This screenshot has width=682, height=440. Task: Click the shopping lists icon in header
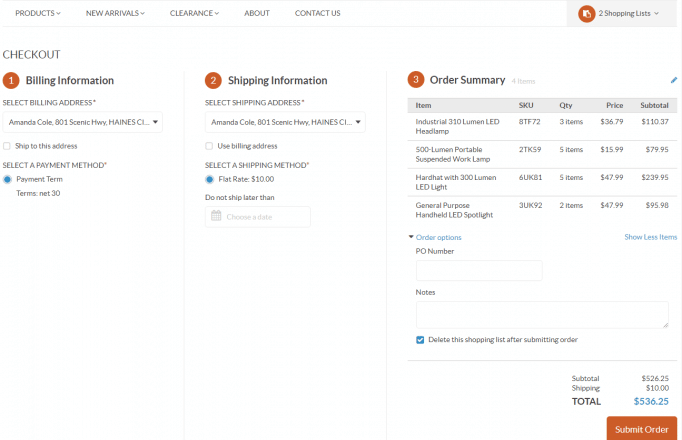586,14
